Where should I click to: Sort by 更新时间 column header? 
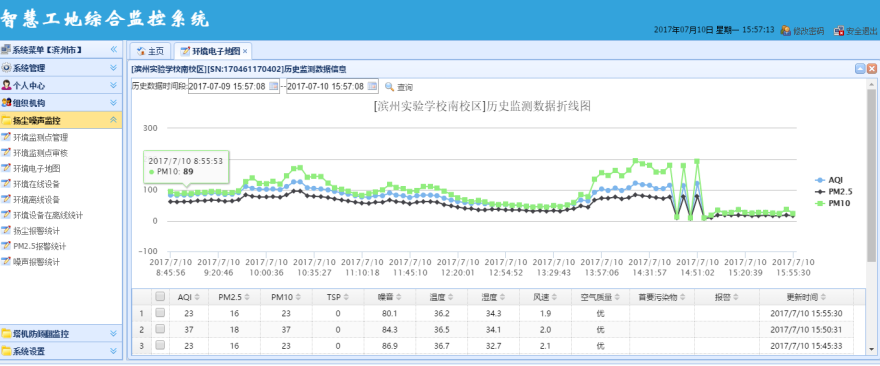point(806,297)
